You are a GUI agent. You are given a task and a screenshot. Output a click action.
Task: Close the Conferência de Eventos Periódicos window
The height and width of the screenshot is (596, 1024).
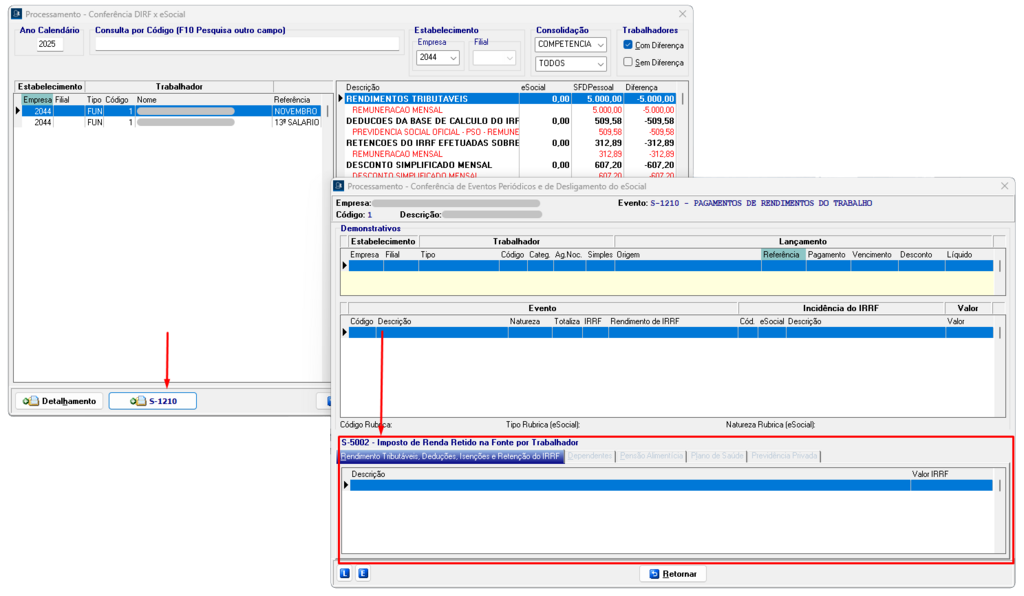[1004, 186]
